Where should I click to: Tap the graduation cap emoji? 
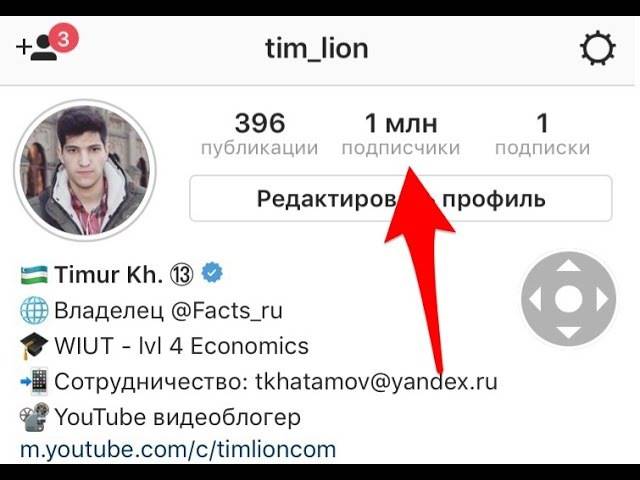point(34,345)
